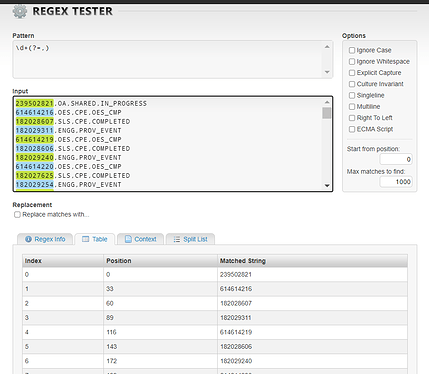Switch to the Context tab
Image resolution: width=429 pixels, height=374 pixels.
pos(140,239)
